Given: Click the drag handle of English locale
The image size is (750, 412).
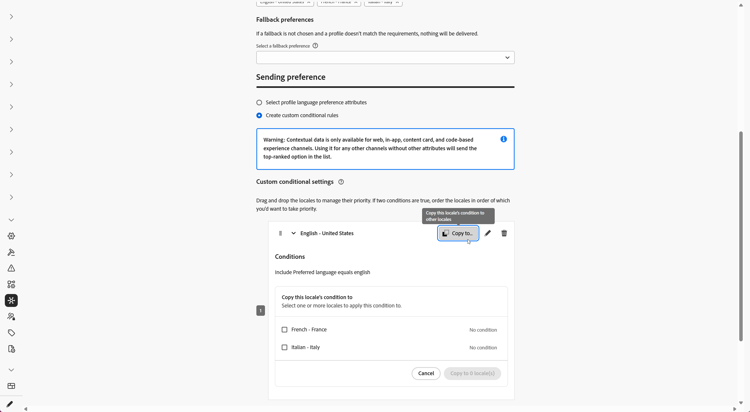Looking at the screenshot, I should pyautogui.click(x=280, y=234).
